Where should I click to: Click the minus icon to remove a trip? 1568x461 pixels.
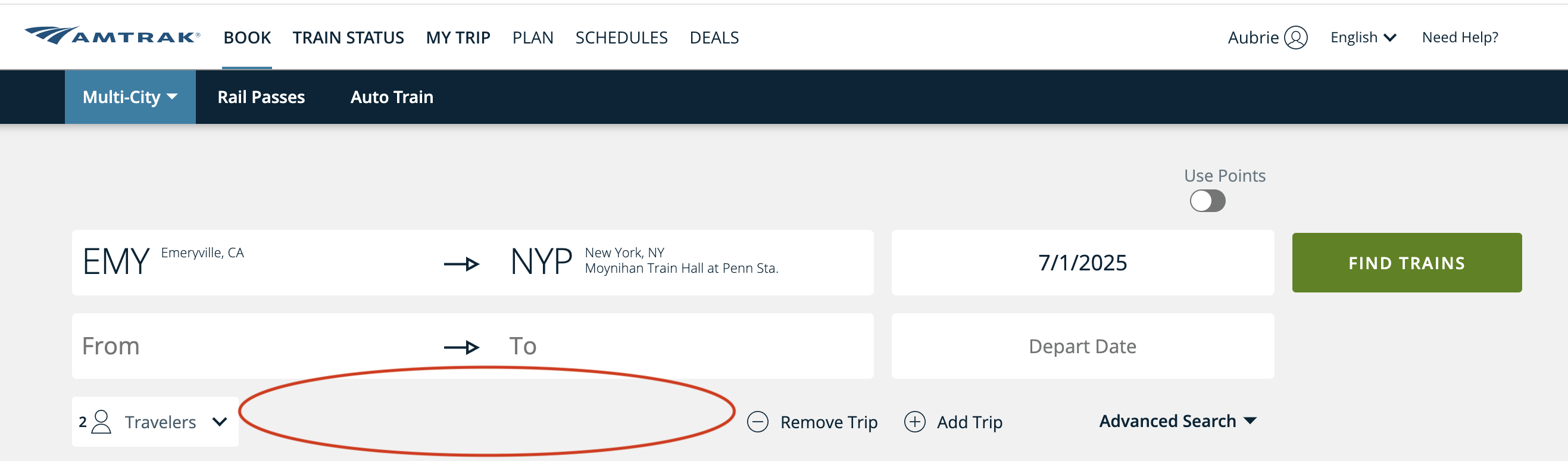point(758,422)
